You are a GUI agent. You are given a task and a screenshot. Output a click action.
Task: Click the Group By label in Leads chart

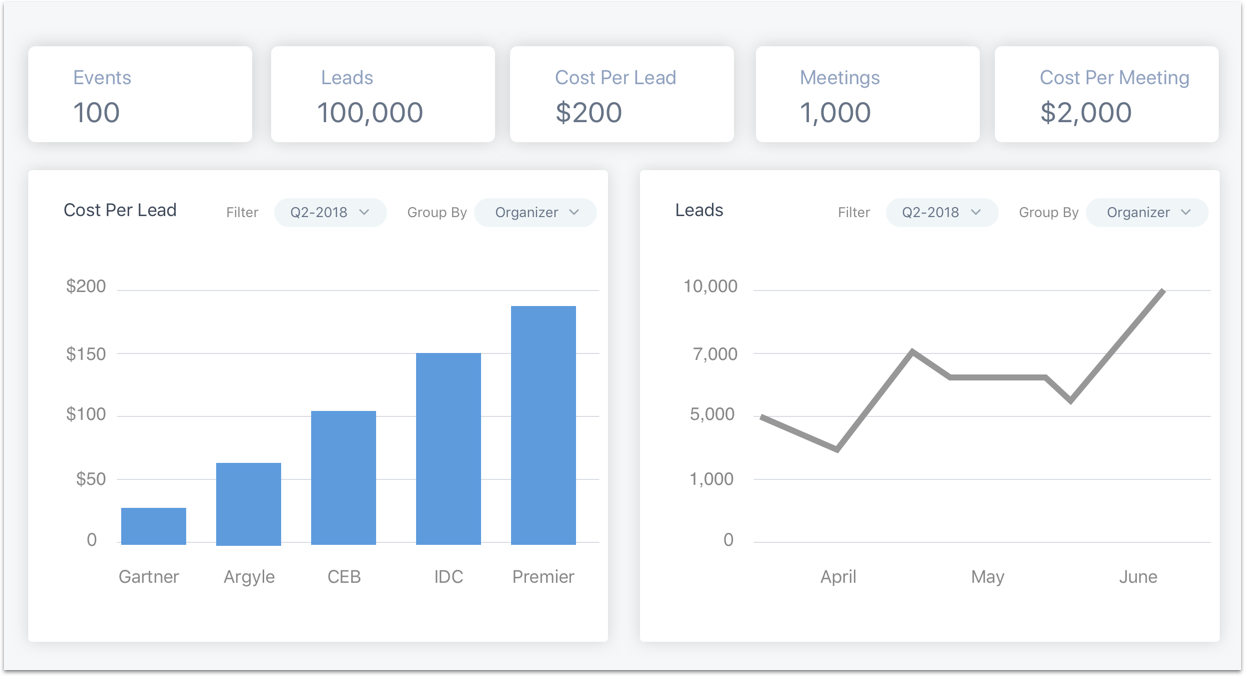pyautogui.click(x=1048, y=212)
